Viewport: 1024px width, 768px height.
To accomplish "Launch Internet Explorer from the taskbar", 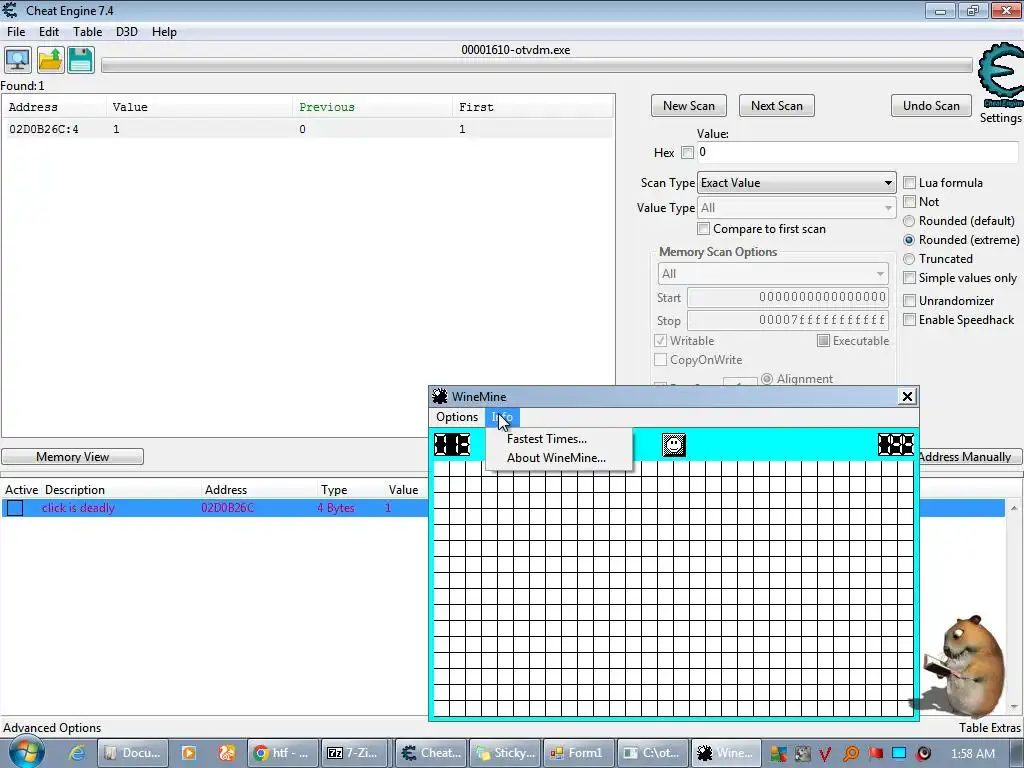I will [78, 754].
